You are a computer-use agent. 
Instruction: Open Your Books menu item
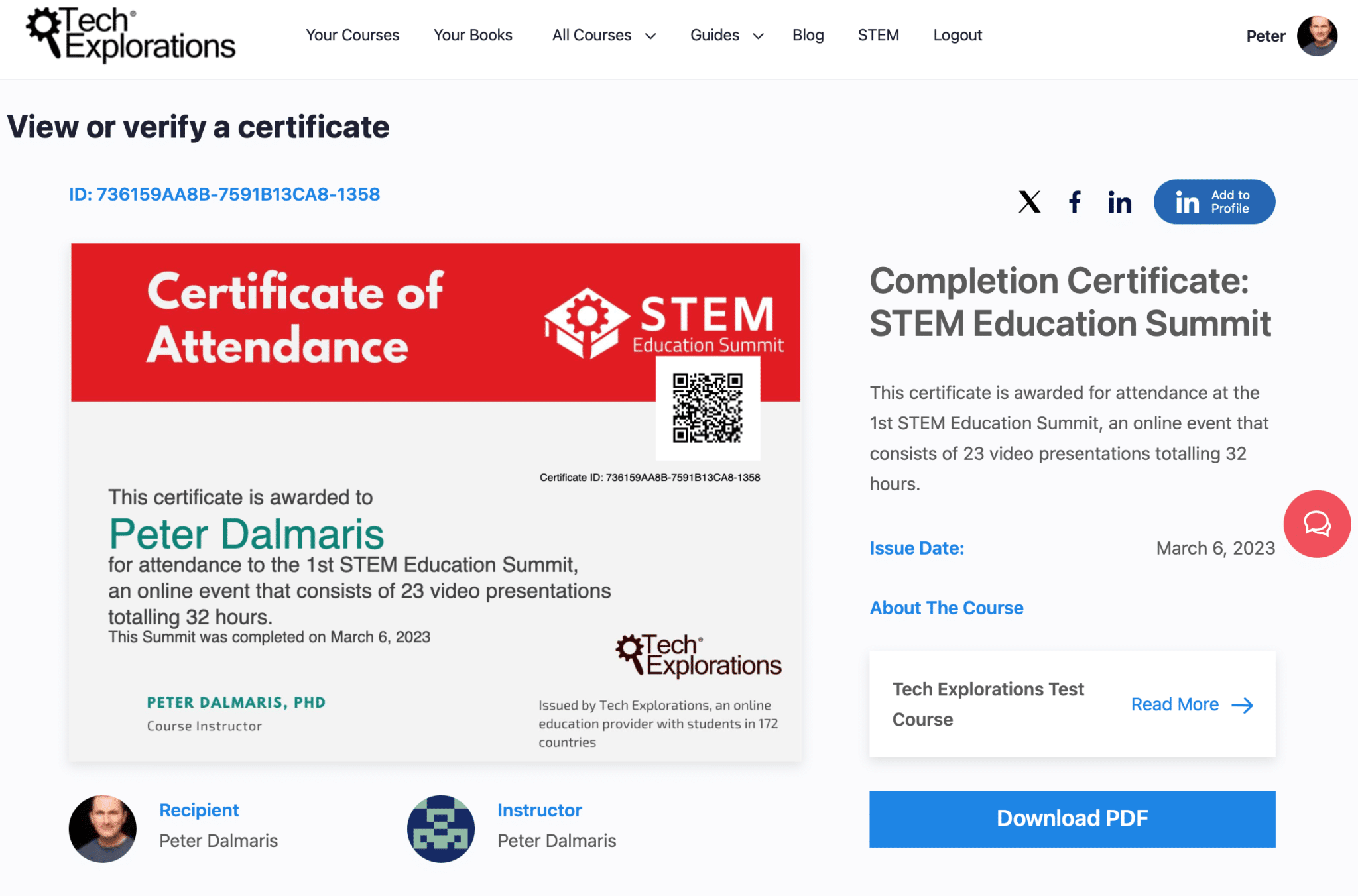pyautogui.click(x=473, y=35)
